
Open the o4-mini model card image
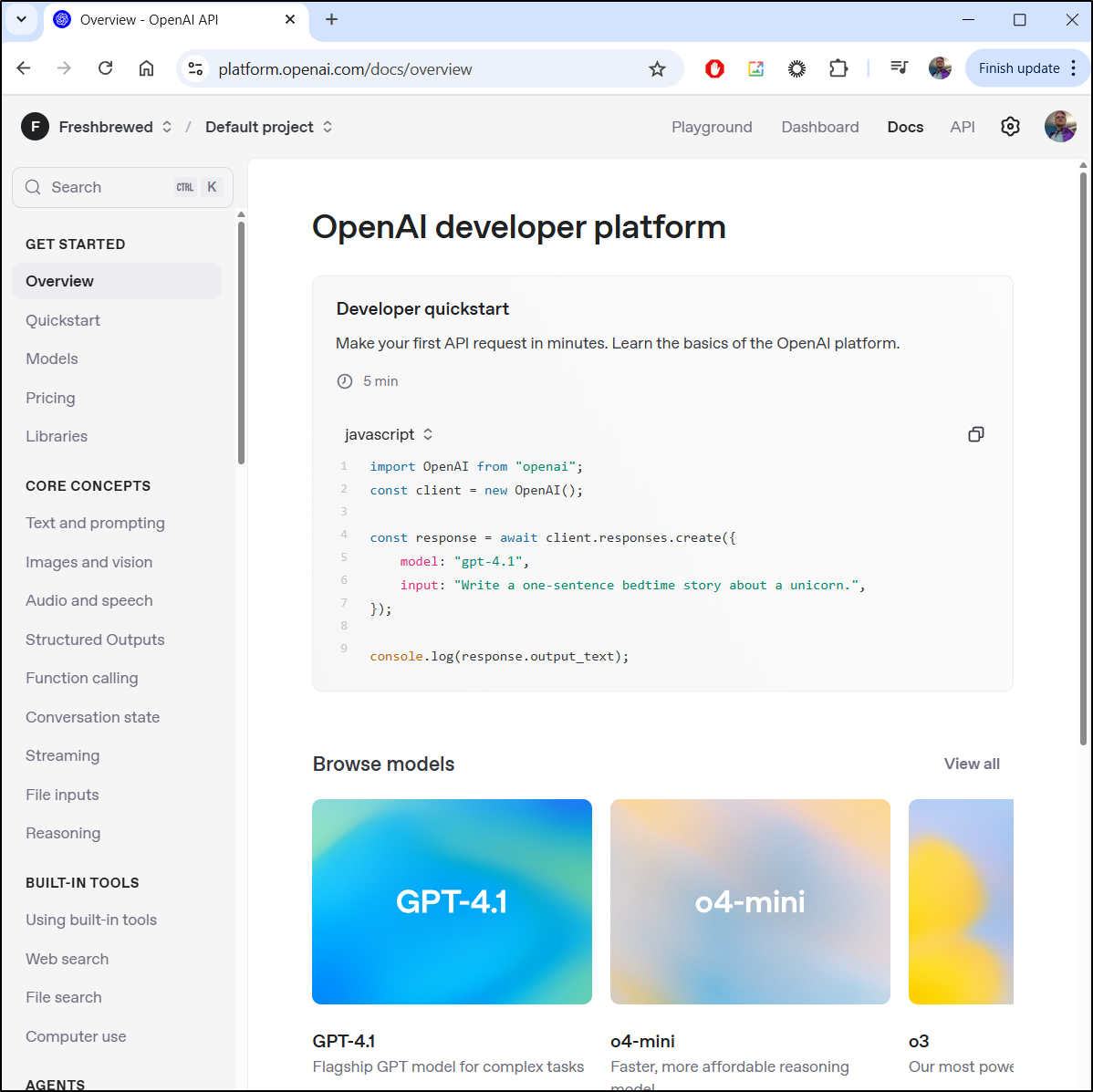750,901
